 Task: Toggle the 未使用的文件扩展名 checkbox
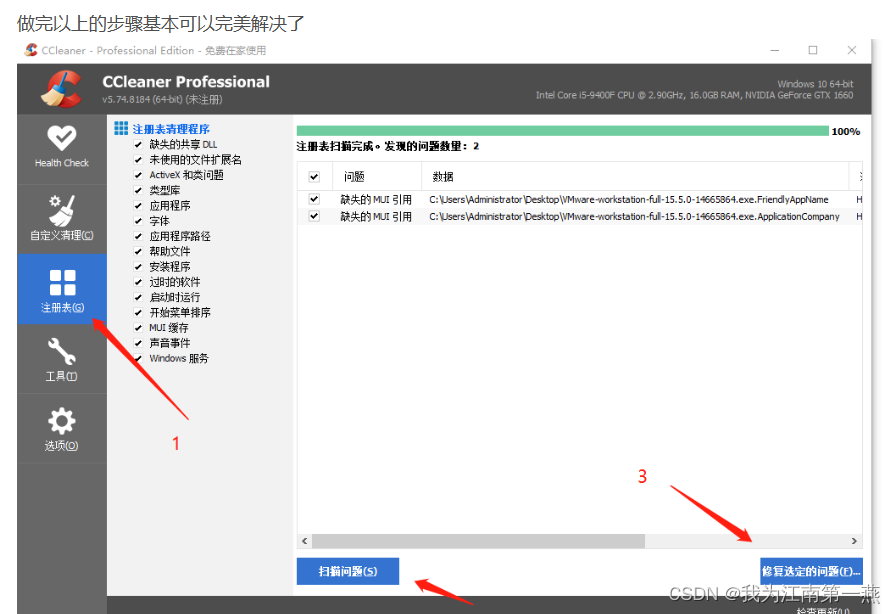[x=138, y=160]
